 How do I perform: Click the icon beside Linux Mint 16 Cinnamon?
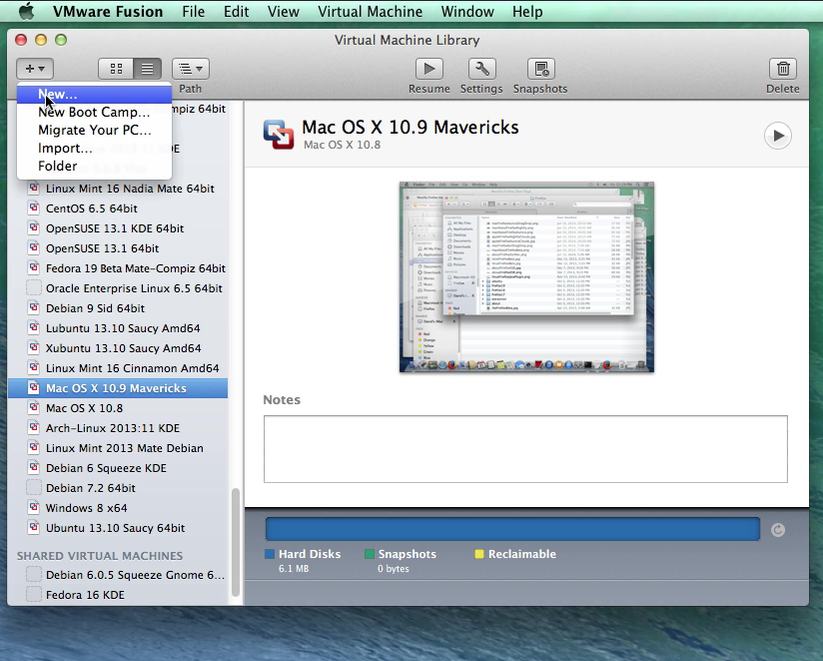pos(34,368)
